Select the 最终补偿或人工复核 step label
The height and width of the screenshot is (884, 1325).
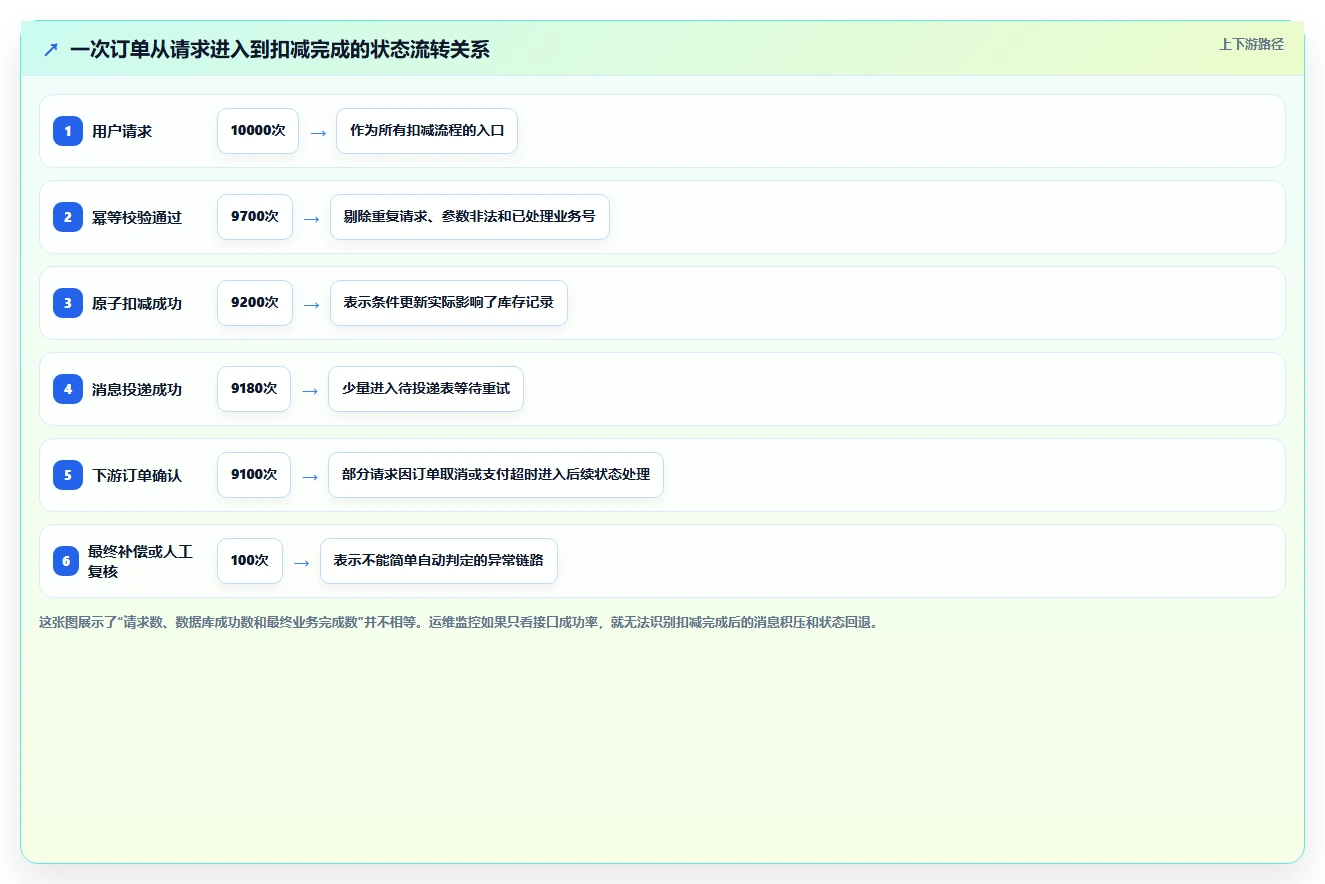(x=140, y=561)
